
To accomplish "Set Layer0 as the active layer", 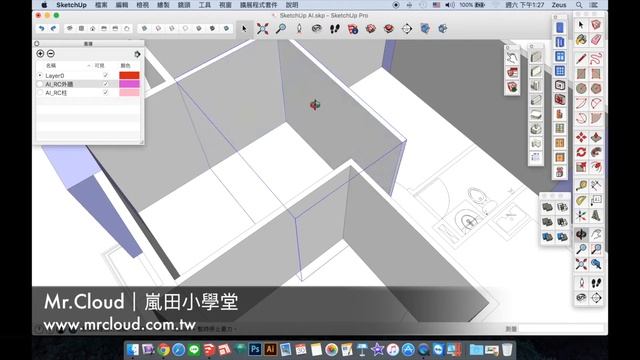I will pos(40,76).
